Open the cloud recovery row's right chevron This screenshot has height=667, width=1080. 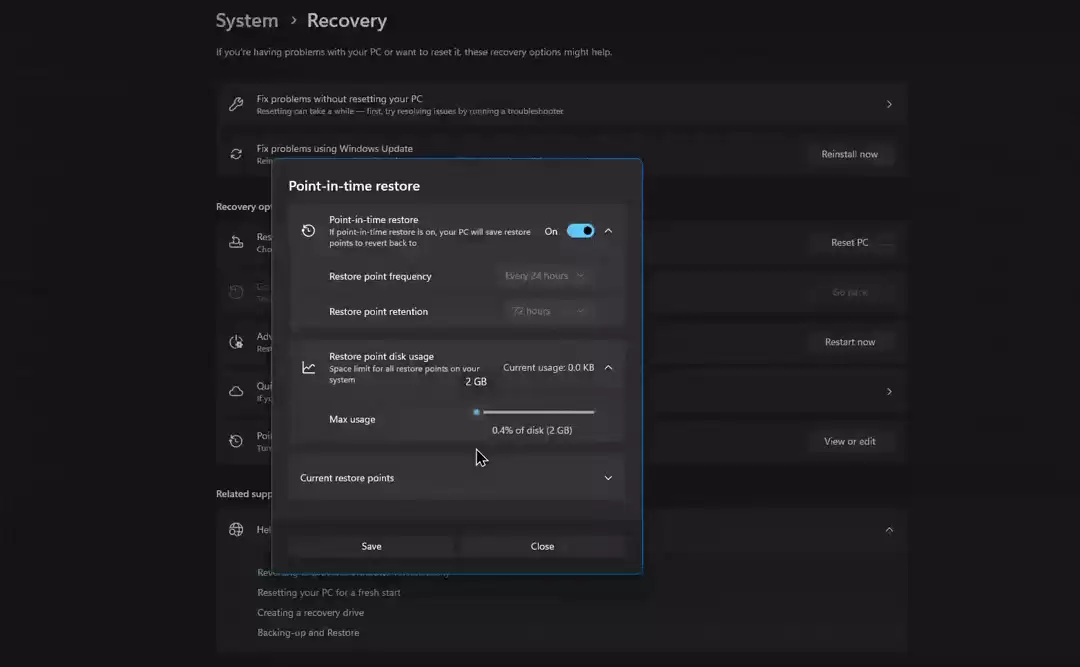point(889,391)
